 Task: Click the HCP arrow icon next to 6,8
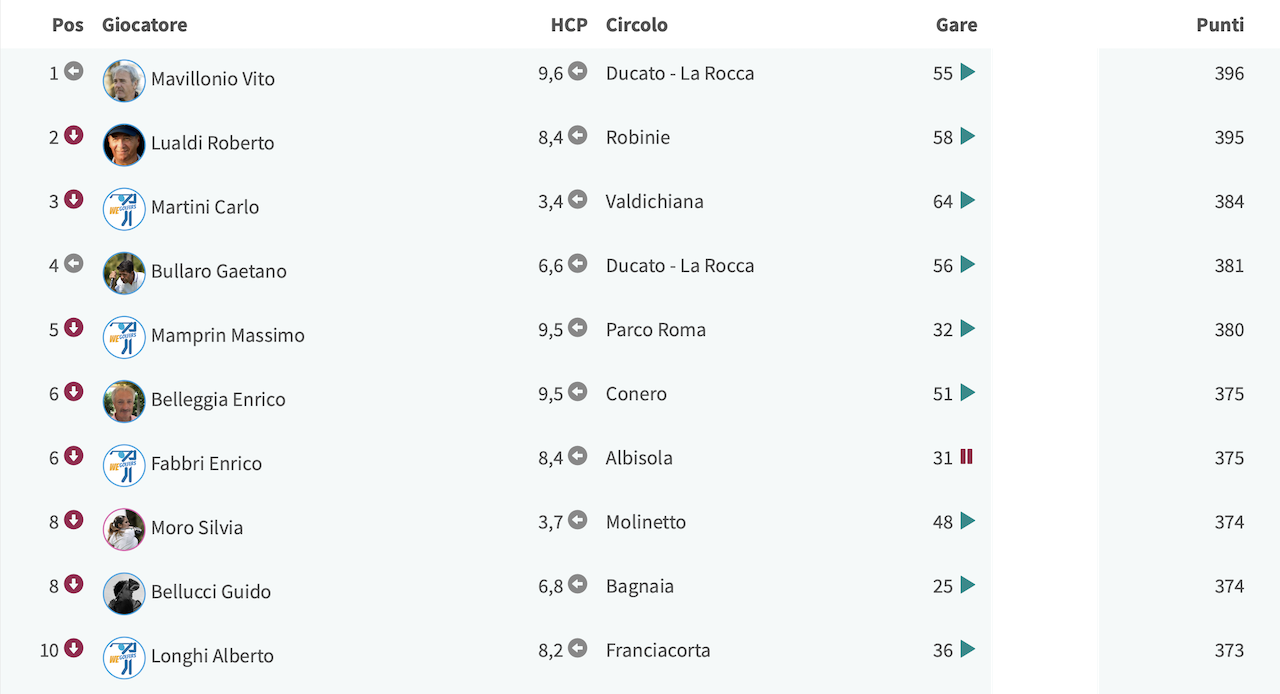coord(578,584)
